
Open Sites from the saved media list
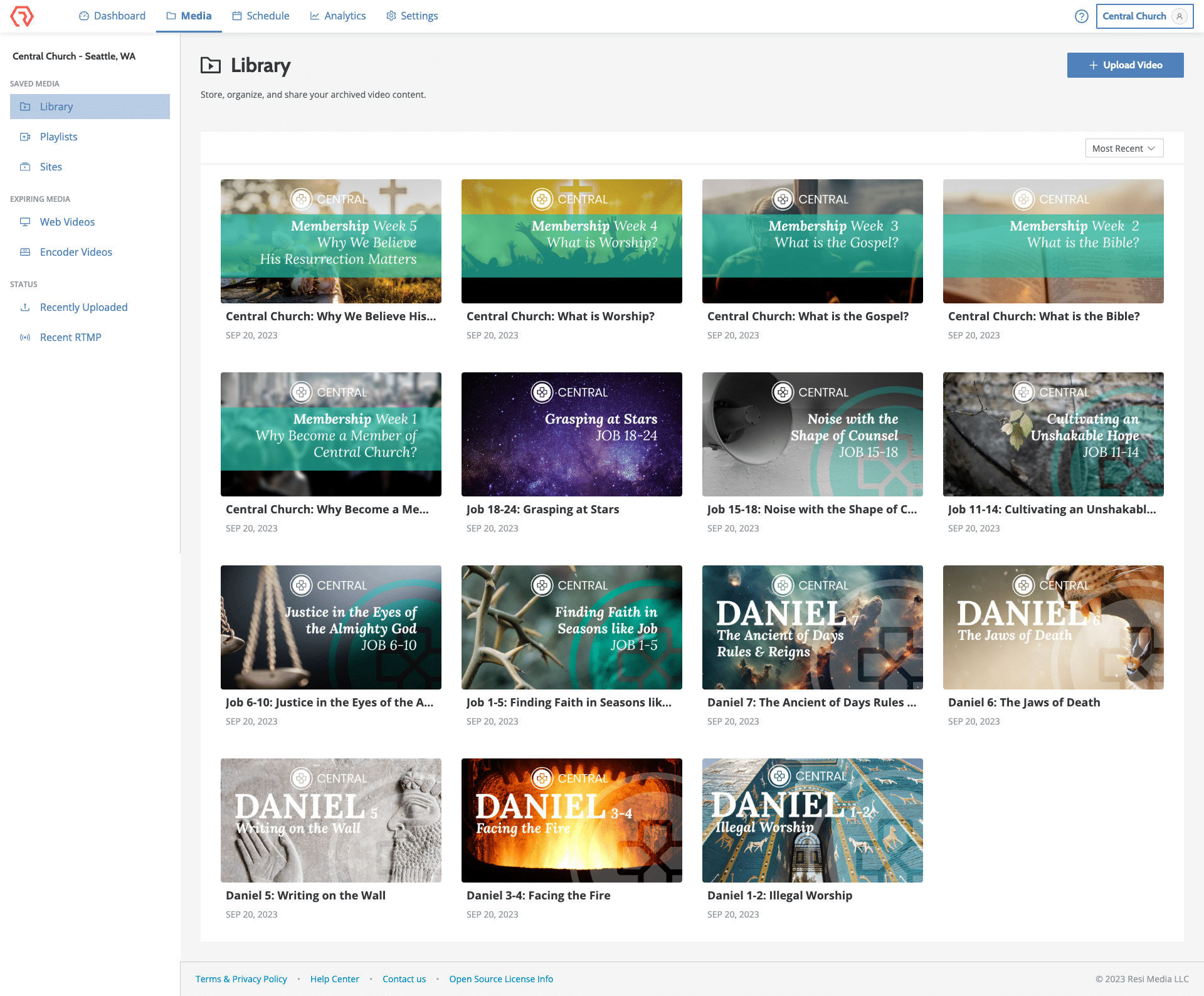(x=50, y=166)
